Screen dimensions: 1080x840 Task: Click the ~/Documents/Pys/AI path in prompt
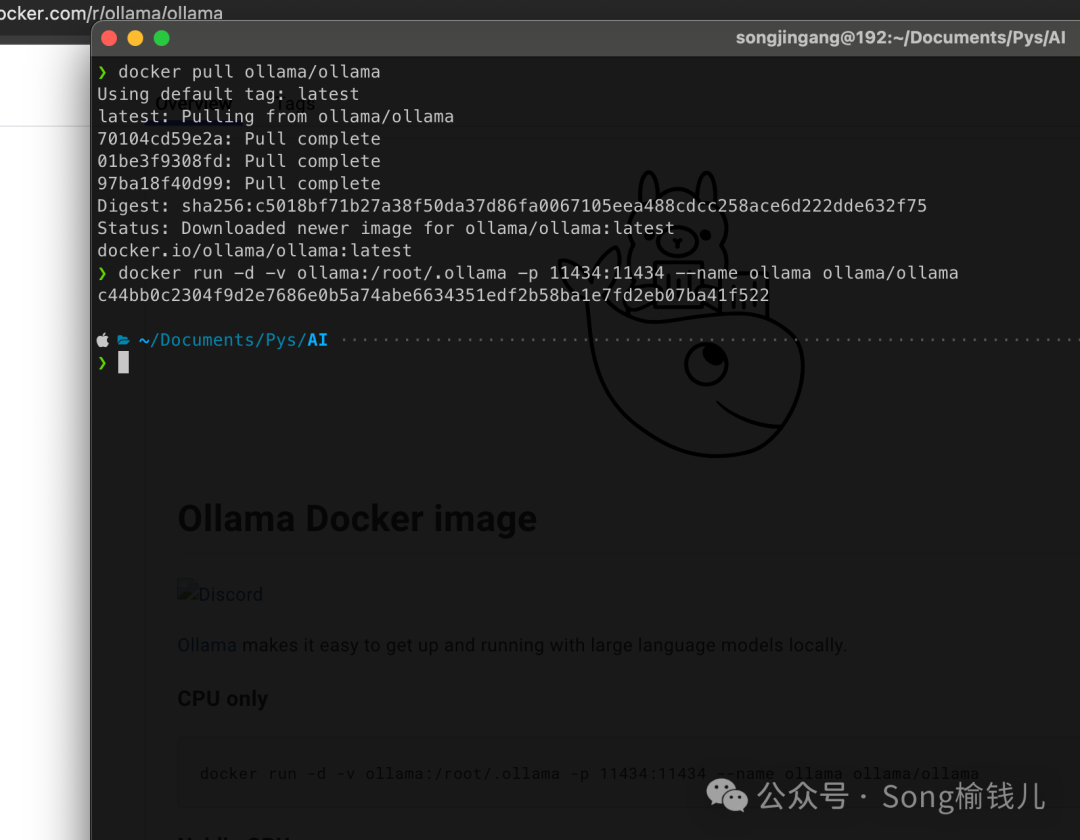[x=233, y=340]
